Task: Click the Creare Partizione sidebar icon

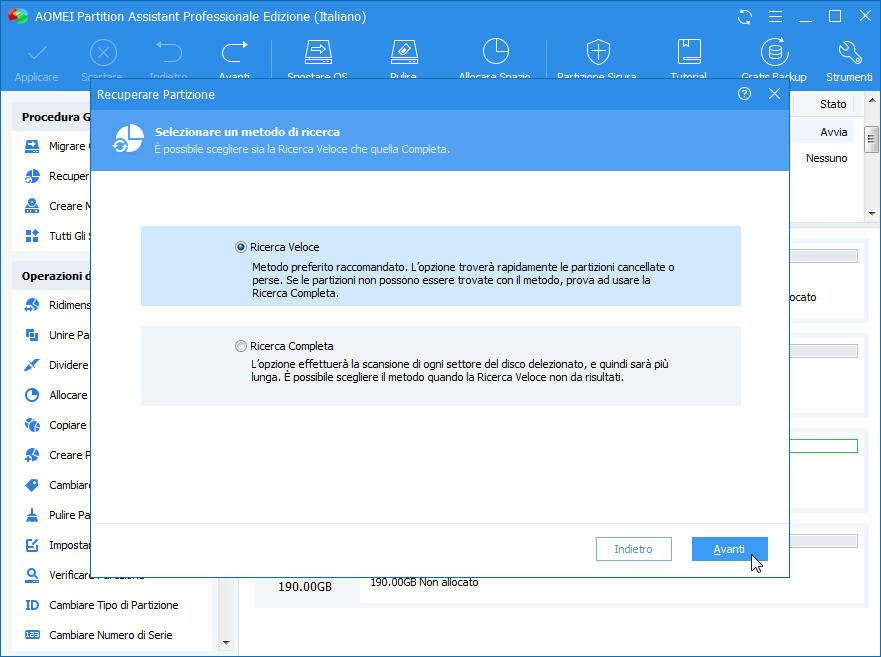Action: click(32, 455)
